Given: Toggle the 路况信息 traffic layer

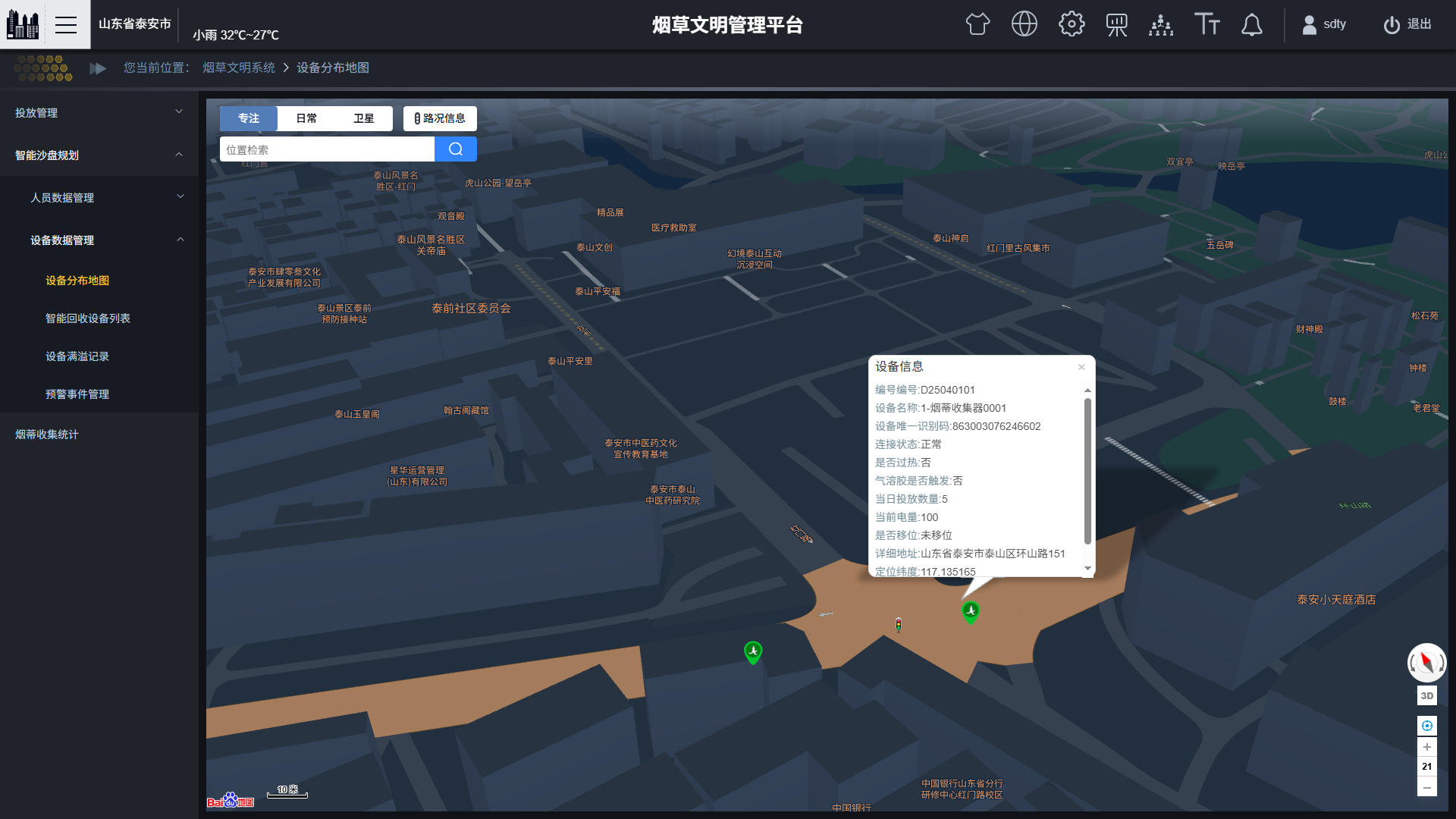Looking at the screenshot, I should [440, 118].
